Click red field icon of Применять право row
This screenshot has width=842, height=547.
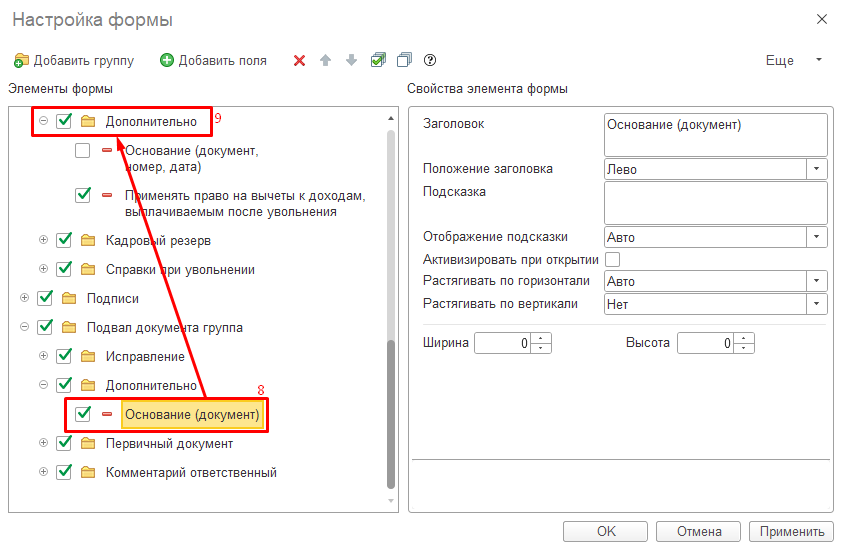pyautogui.click(x=107, y=195)
